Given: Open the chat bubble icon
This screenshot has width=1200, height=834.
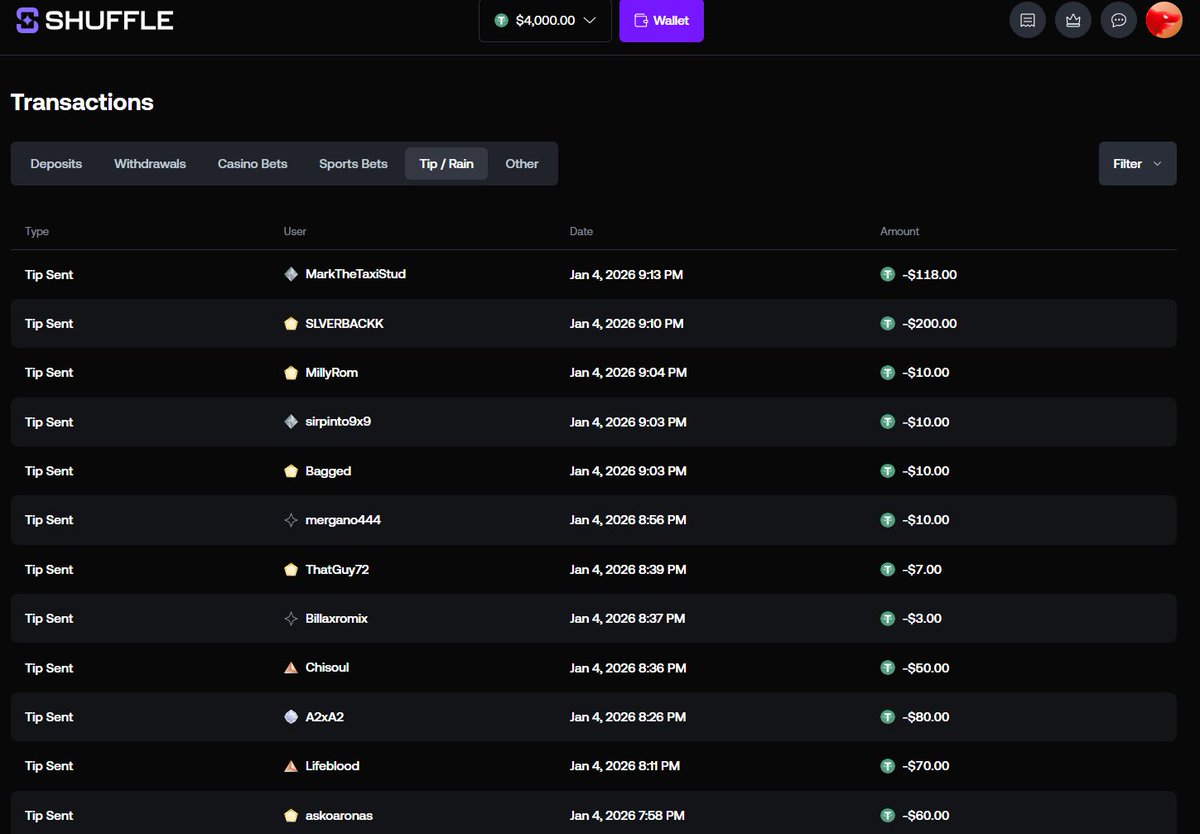Looking at the screenshot, I should pyautogui.click(x=1119, y=19).
